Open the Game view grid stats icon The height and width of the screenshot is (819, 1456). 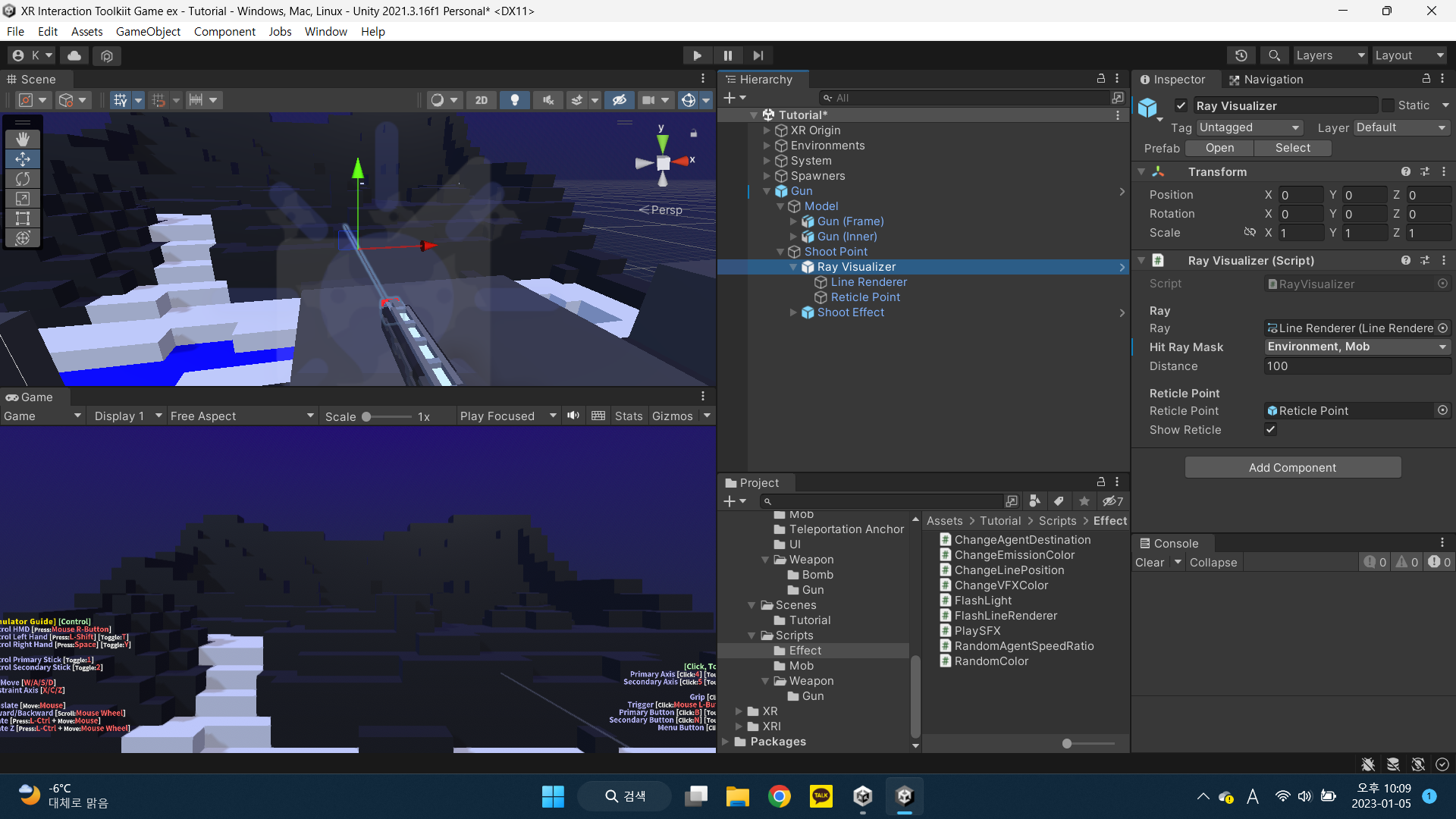[598, 416]
